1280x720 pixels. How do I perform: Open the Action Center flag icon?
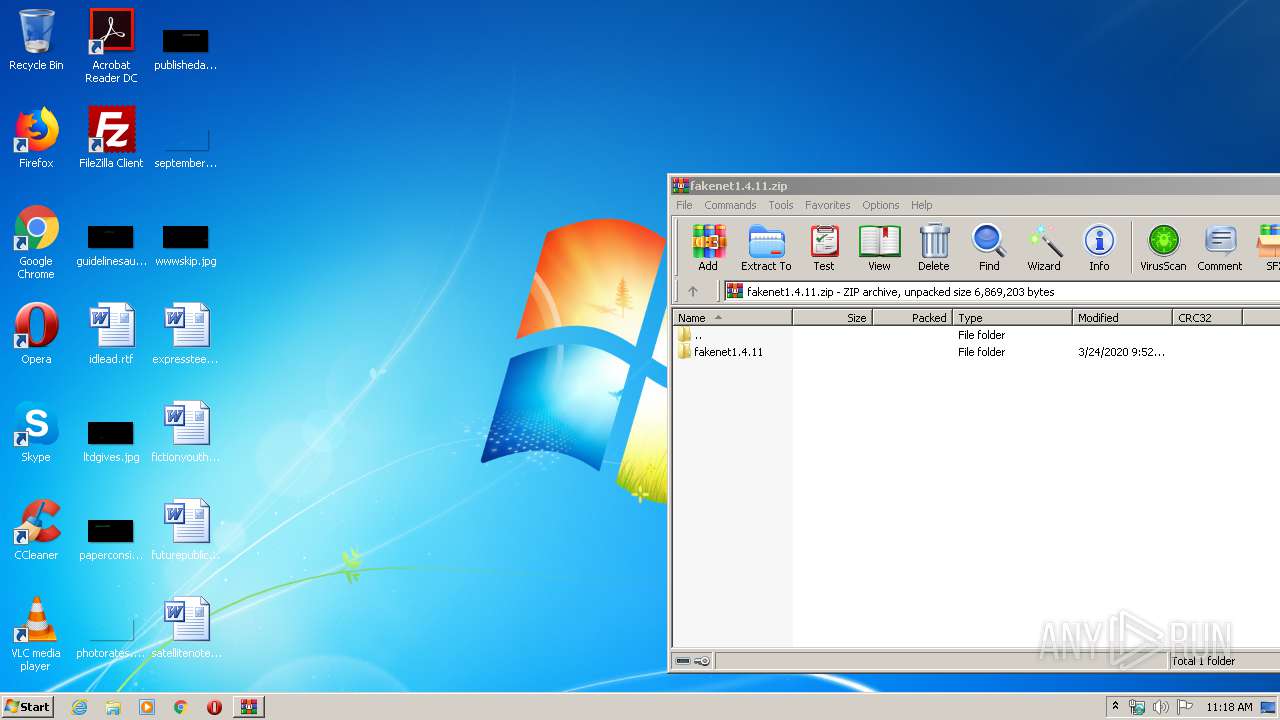[x=1185, y=707]
